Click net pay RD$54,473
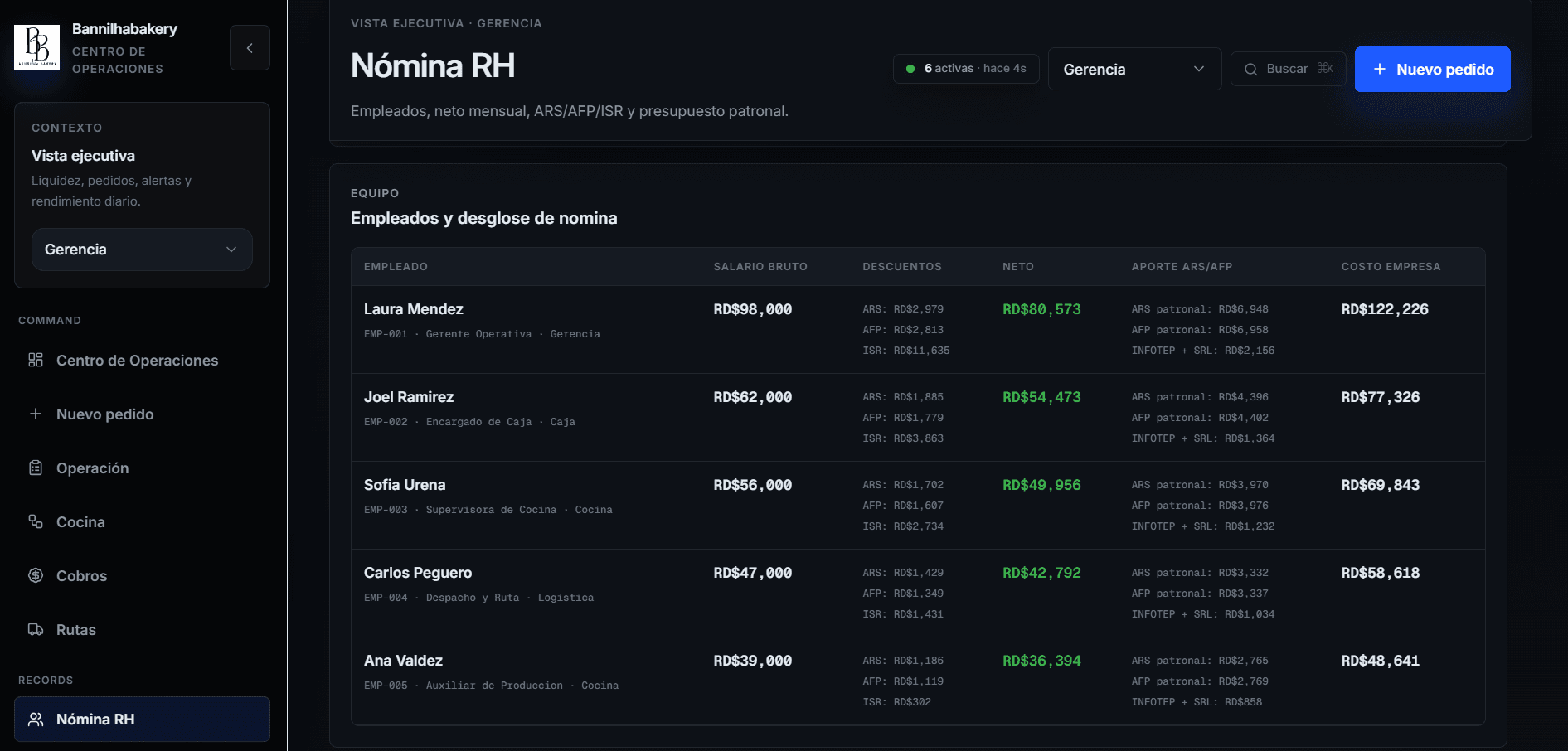The width and height of the screenshot is (1568, 751). pyautogui.click(x=1041, y=397)
